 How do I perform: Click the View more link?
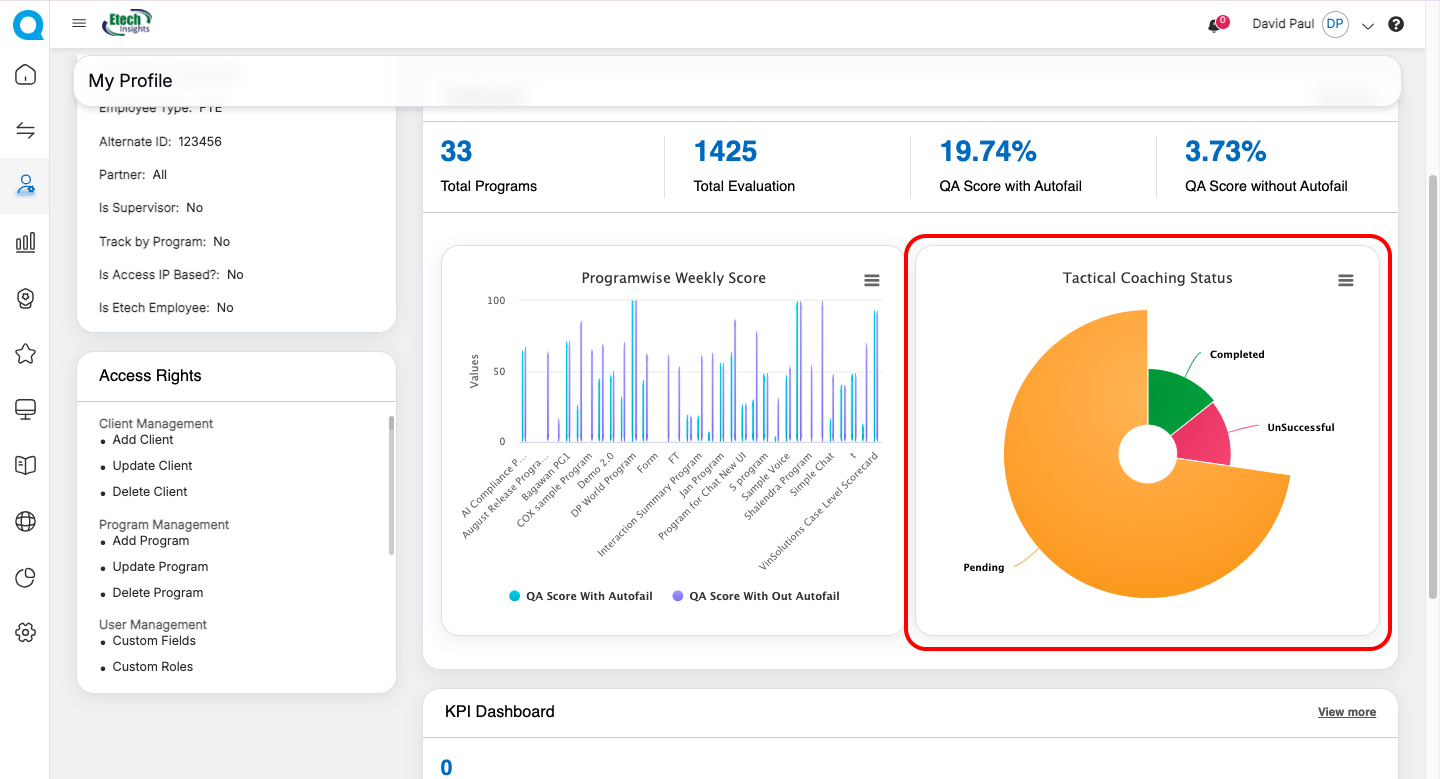pyautogui.click(x=1346, y=712)
